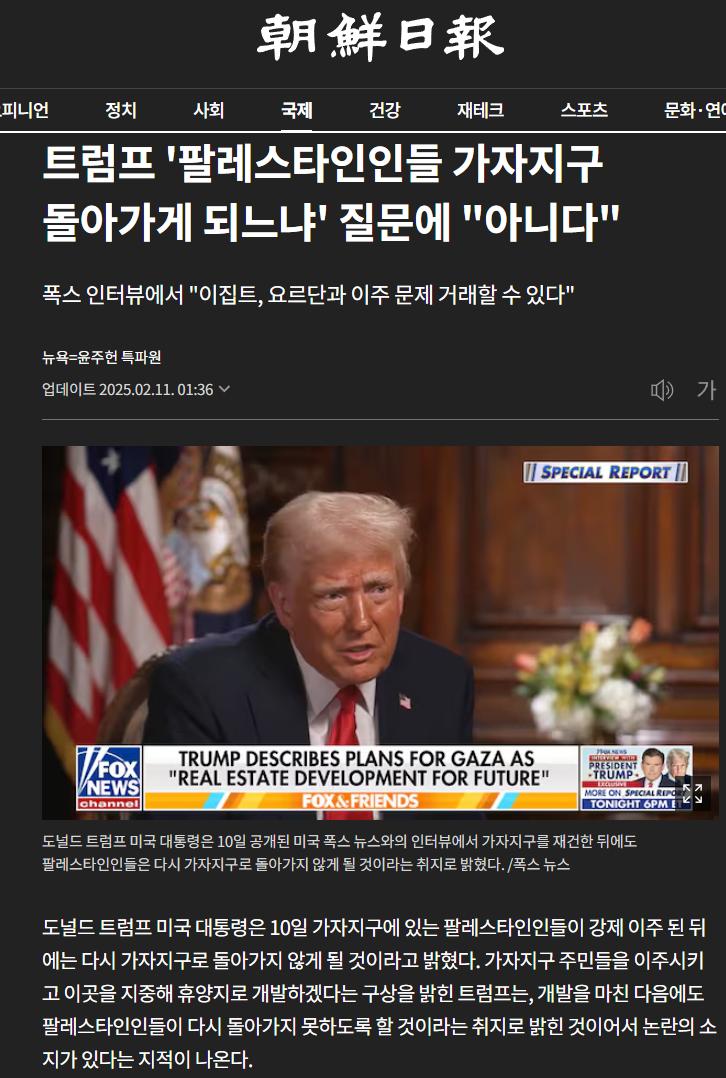Open the 재테크 section

point(481,110)
